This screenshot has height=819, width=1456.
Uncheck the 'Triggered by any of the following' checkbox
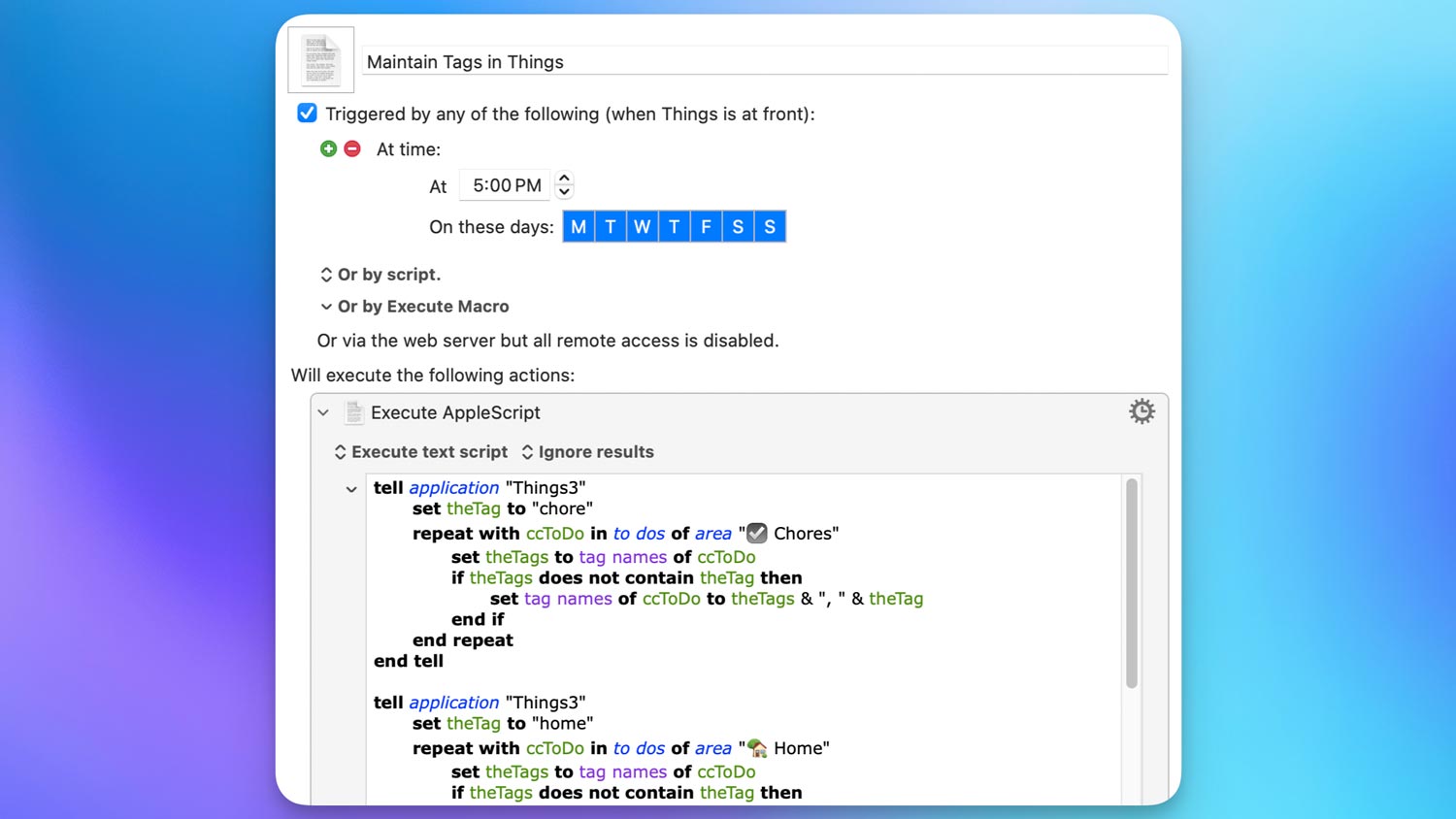pos(307,113)
